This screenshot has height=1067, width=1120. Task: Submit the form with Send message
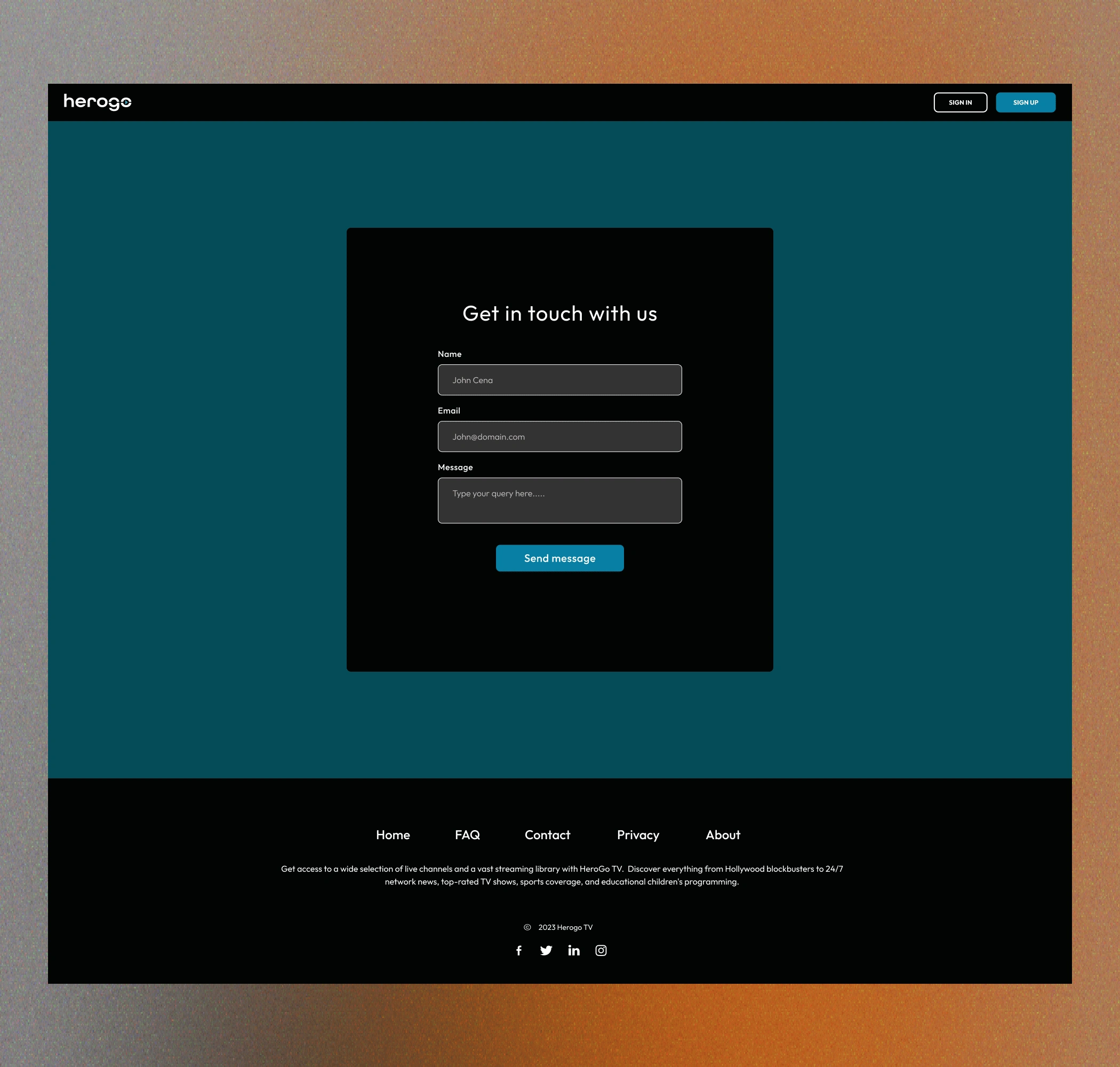(x=559, y=558)
